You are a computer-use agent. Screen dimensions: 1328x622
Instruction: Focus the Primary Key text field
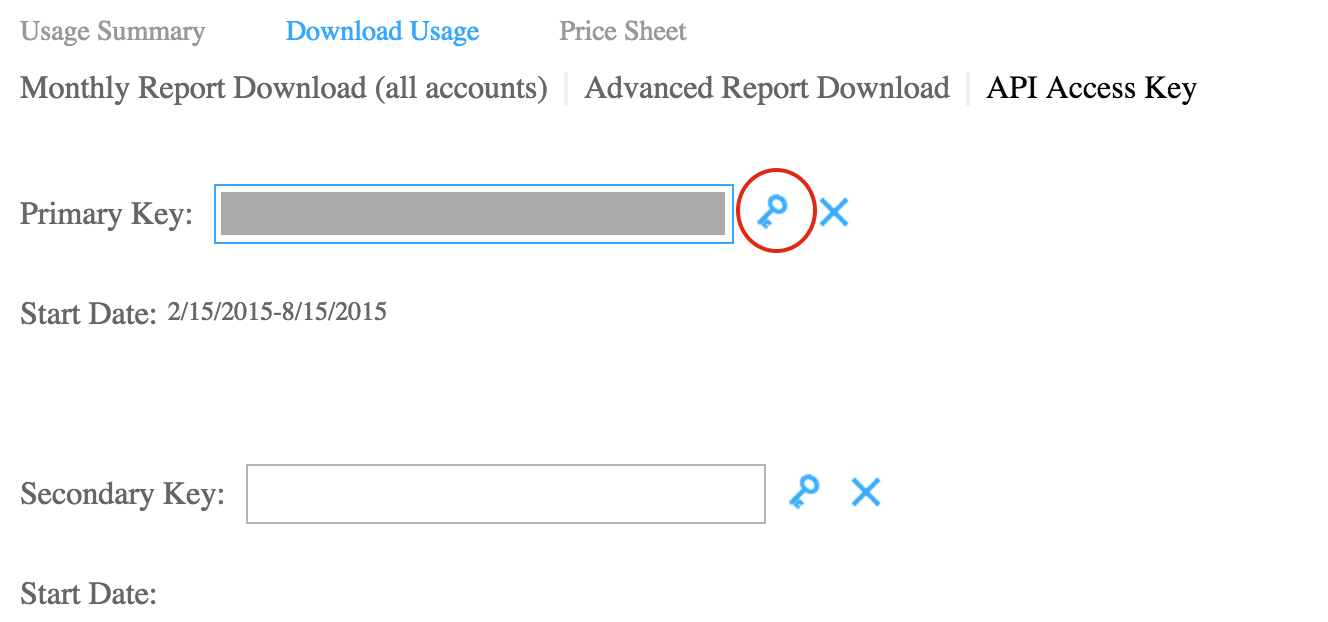tap(474, 213)
